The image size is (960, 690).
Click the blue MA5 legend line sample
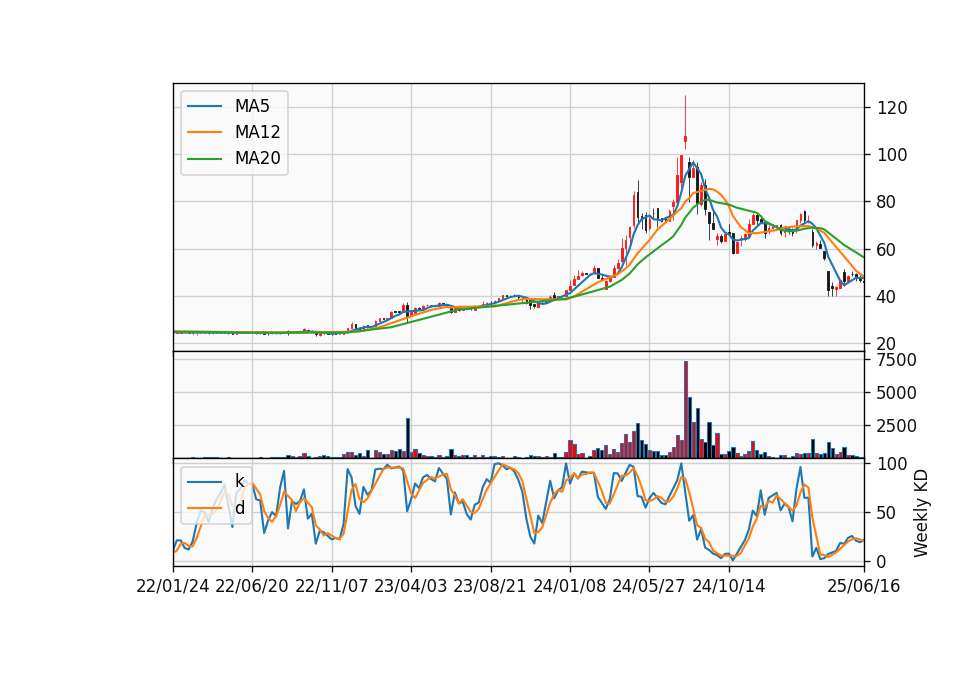[x=204, y=106]
